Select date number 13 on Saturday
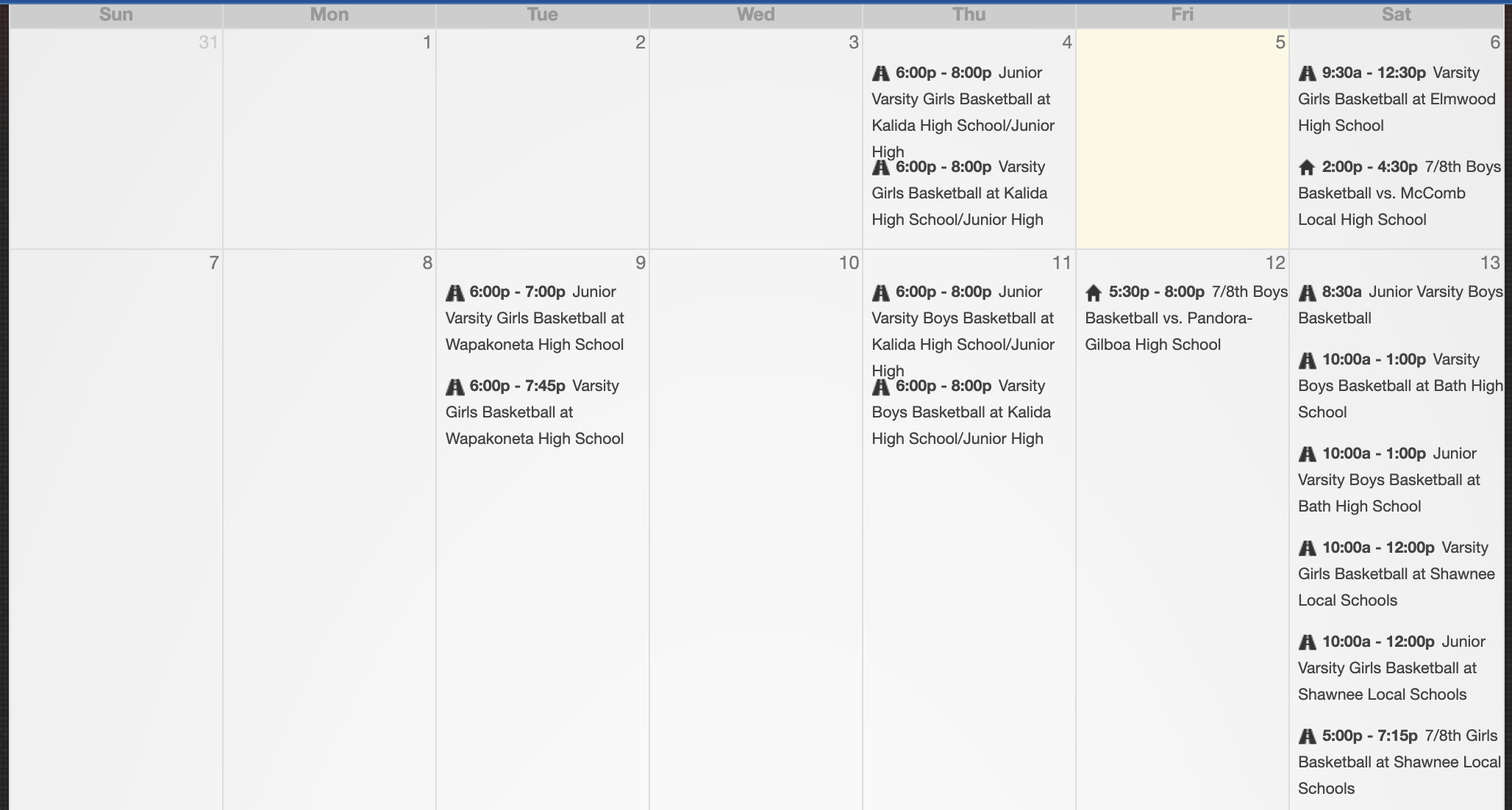 (x=1491, y=263)
